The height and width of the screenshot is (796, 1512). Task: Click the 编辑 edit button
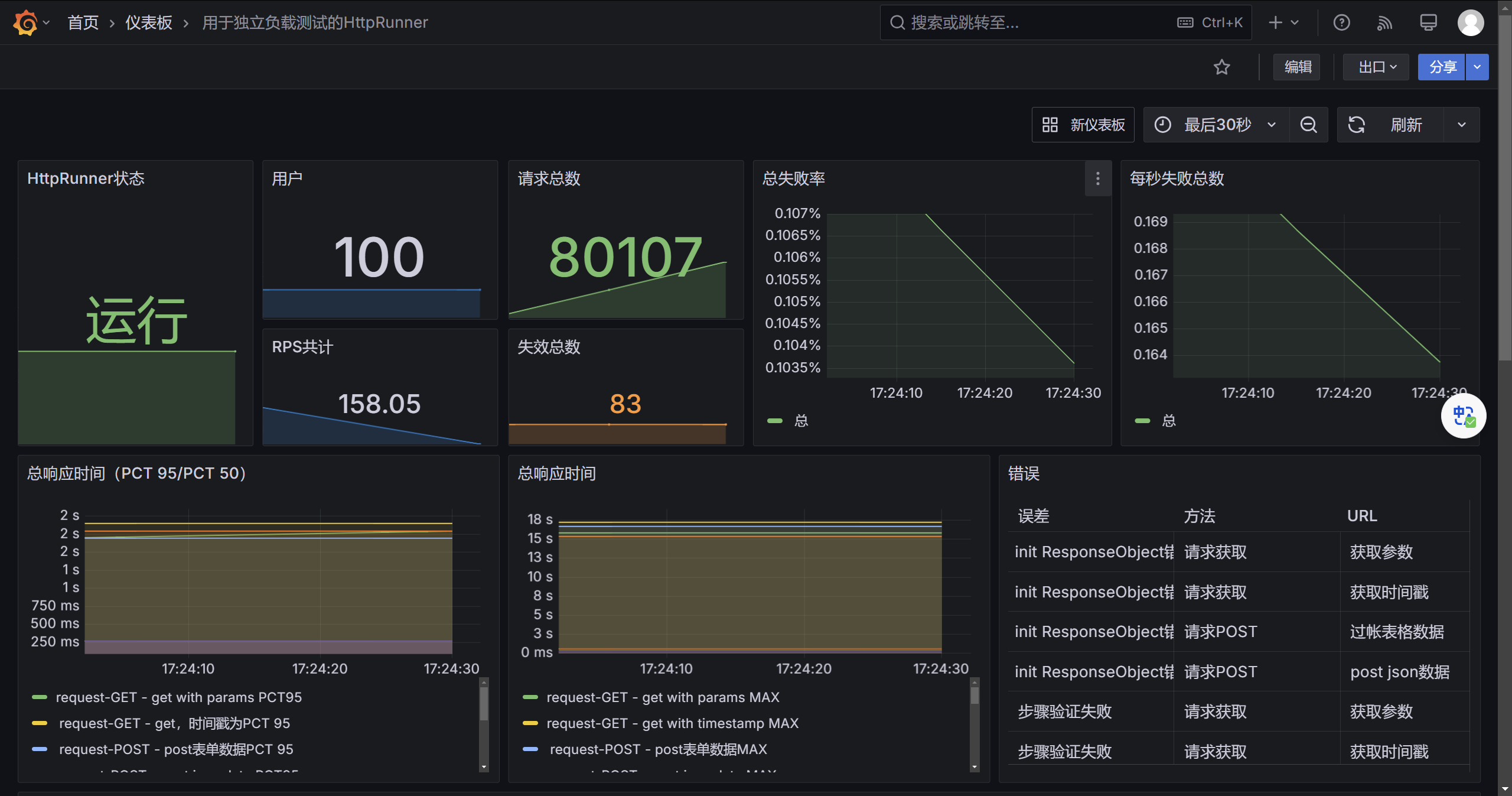point(1297,67)
